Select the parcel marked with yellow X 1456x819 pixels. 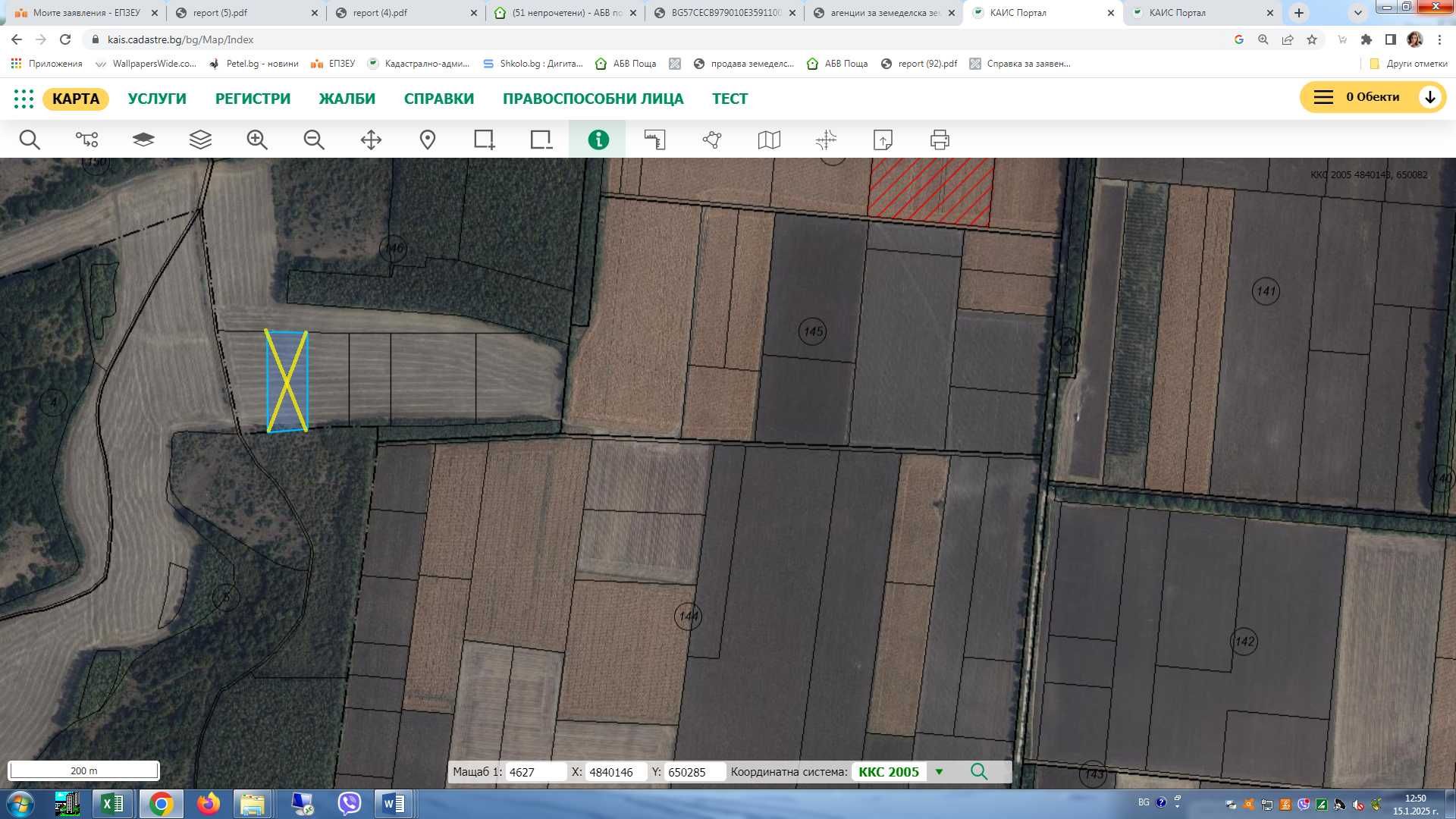pyautogui.click(x=287, y=381)
